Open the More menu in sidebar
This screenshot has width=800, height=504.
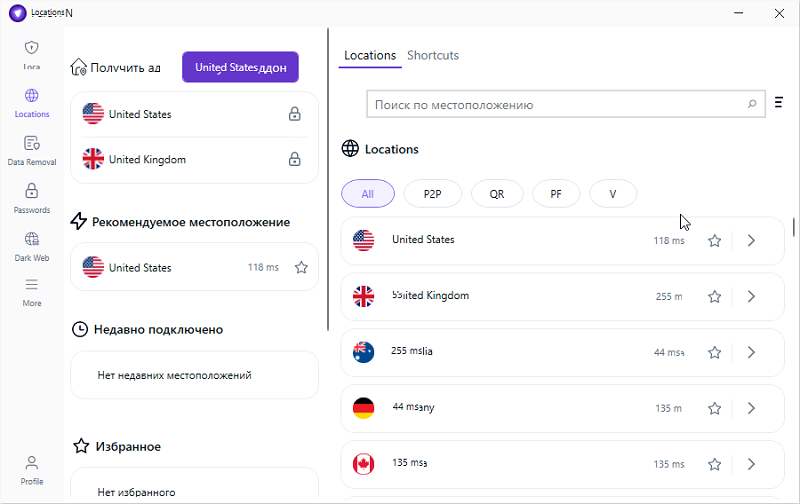tap(32, 292)
